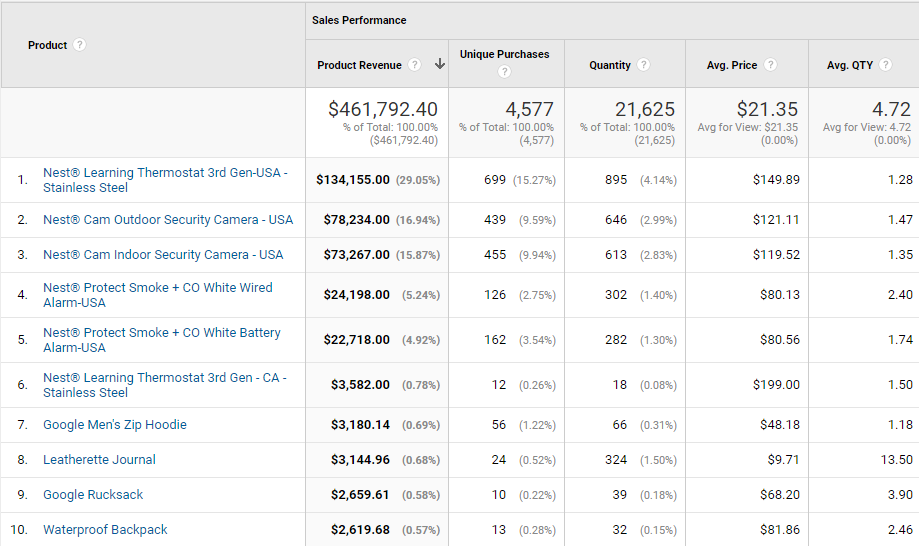The width and height of the screenshot is (919, 546).
Task: Click help icon next to Product header
Action: 80,45
